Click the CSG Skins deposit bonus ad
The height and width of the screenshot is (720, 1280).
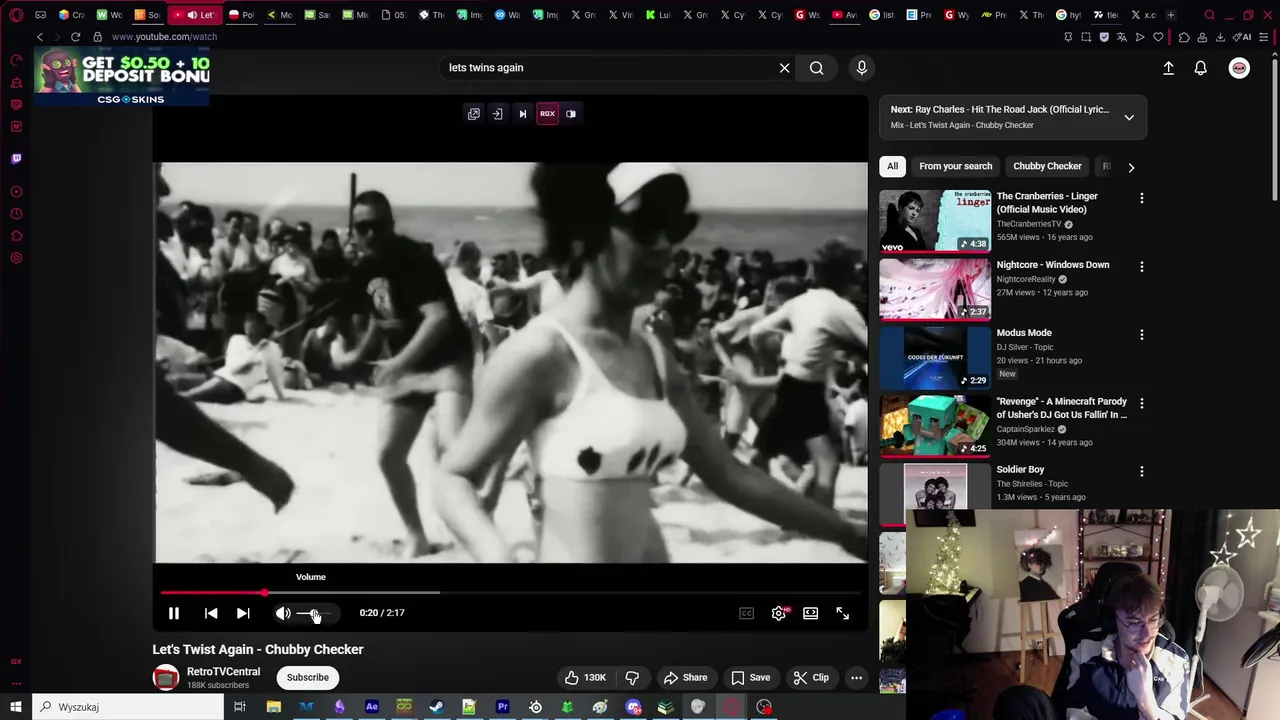(122, 76)
